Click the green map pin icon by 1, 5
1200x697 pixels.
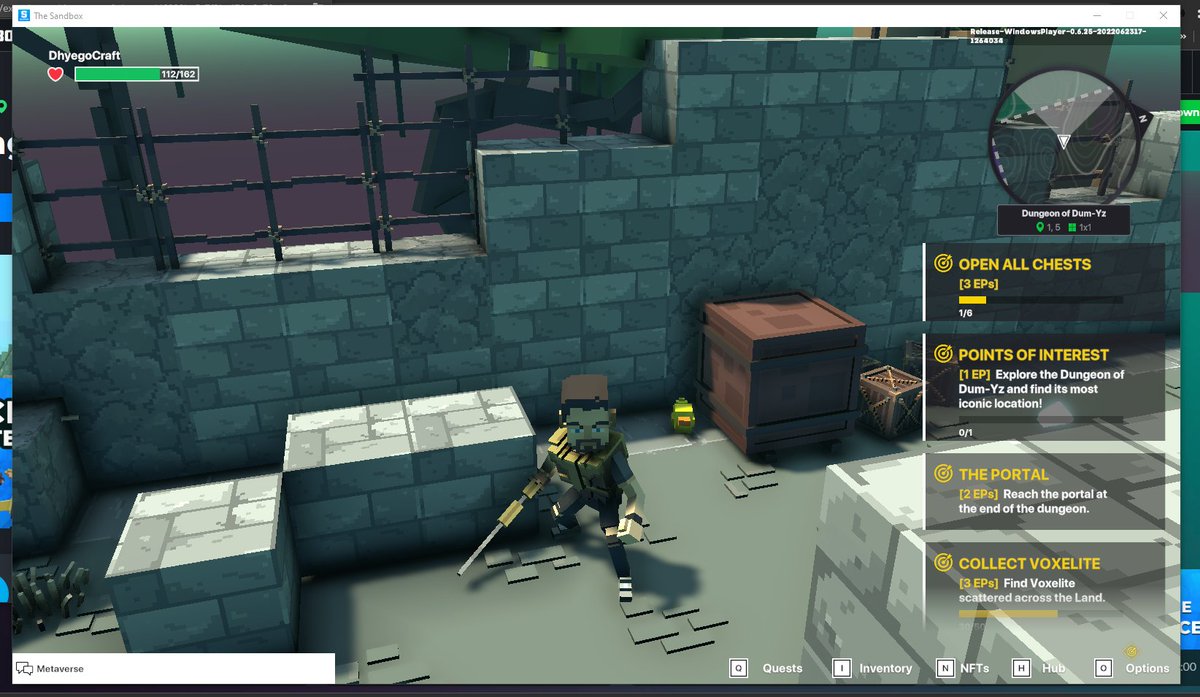[x=1040, y=228]
